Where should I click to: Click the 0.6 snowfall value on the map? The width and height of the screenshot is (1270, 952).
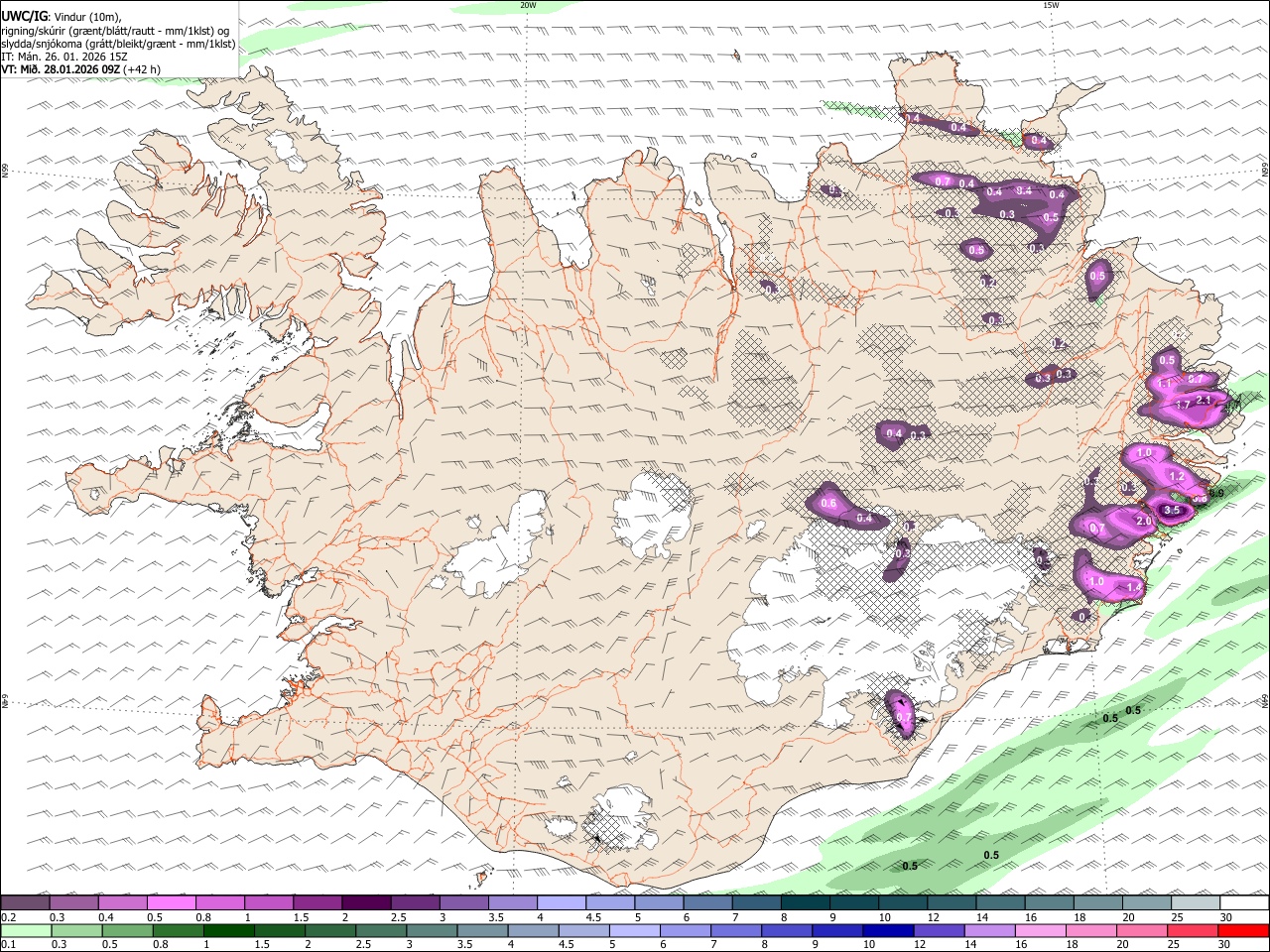click(x=828, y=504)
